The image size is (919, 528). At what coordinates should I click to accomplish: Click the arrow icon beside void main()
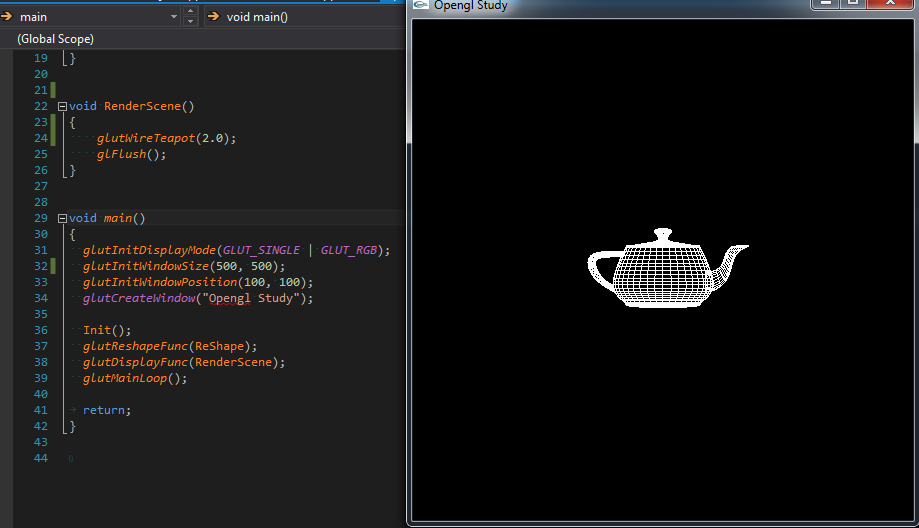[x=213, y=16]
